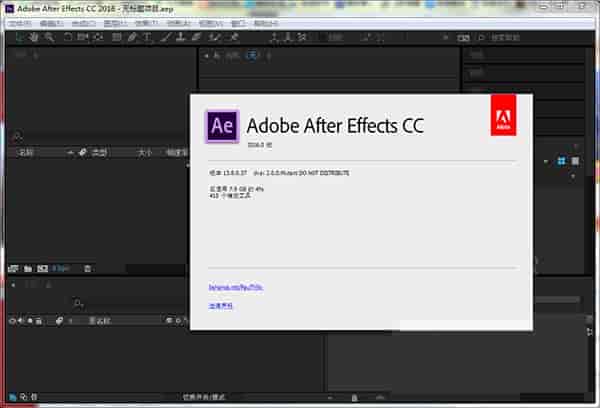Select the Horizontal Type tool

point(148,37)
